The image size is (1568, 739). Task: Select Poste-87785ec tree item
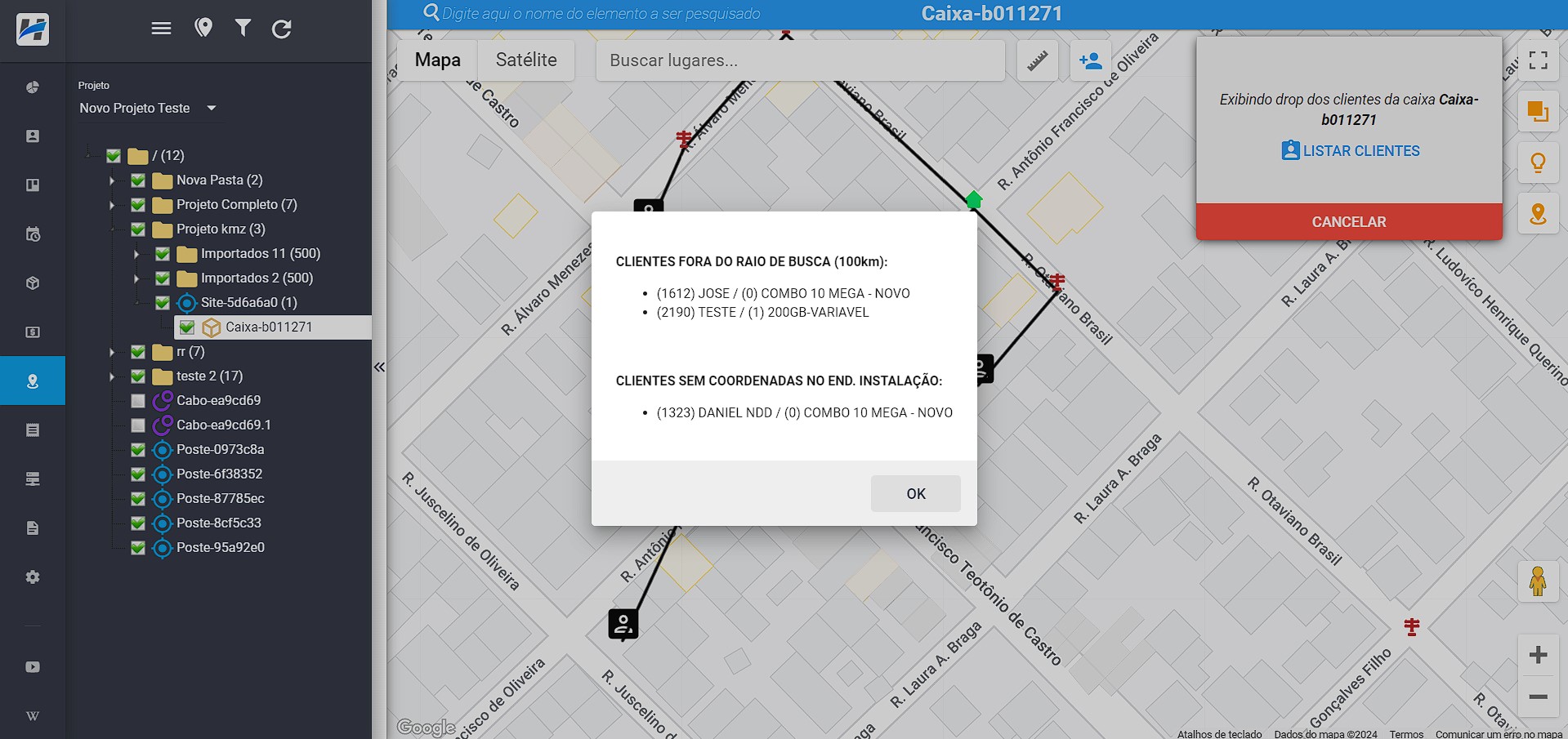(221, 498)
